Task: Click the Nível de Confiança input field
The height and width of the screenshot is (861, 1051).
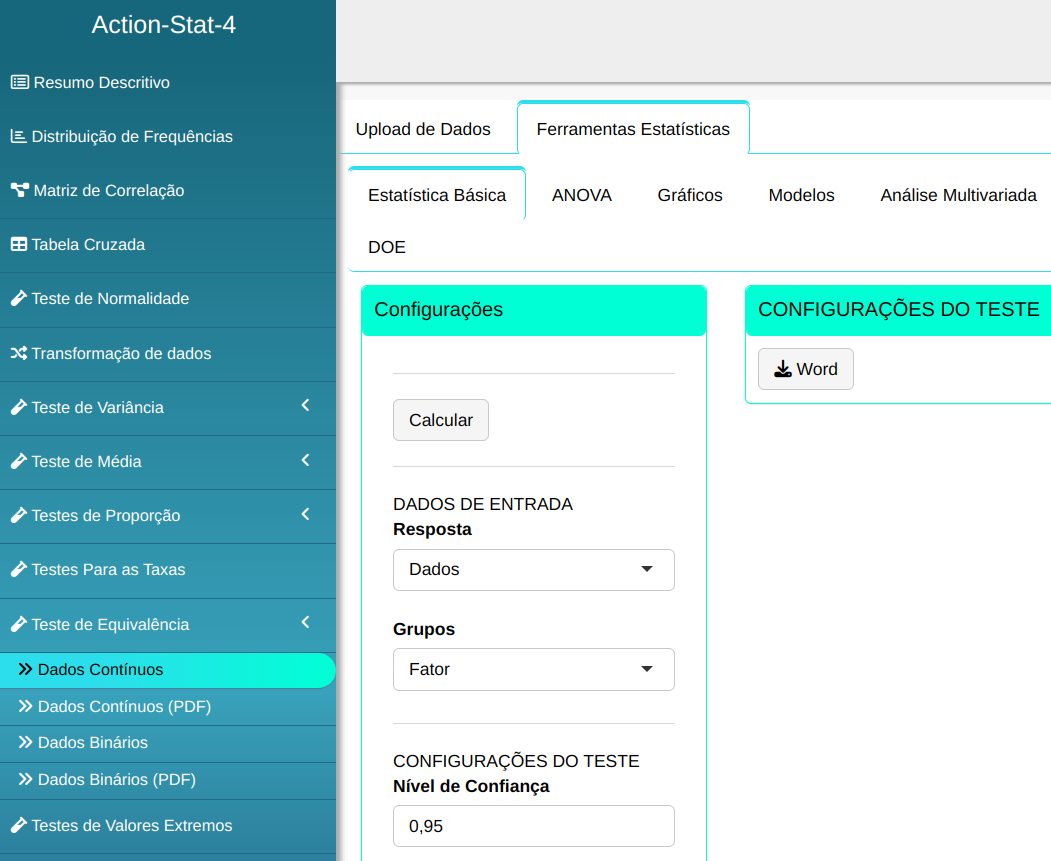Action: point(533,827)
